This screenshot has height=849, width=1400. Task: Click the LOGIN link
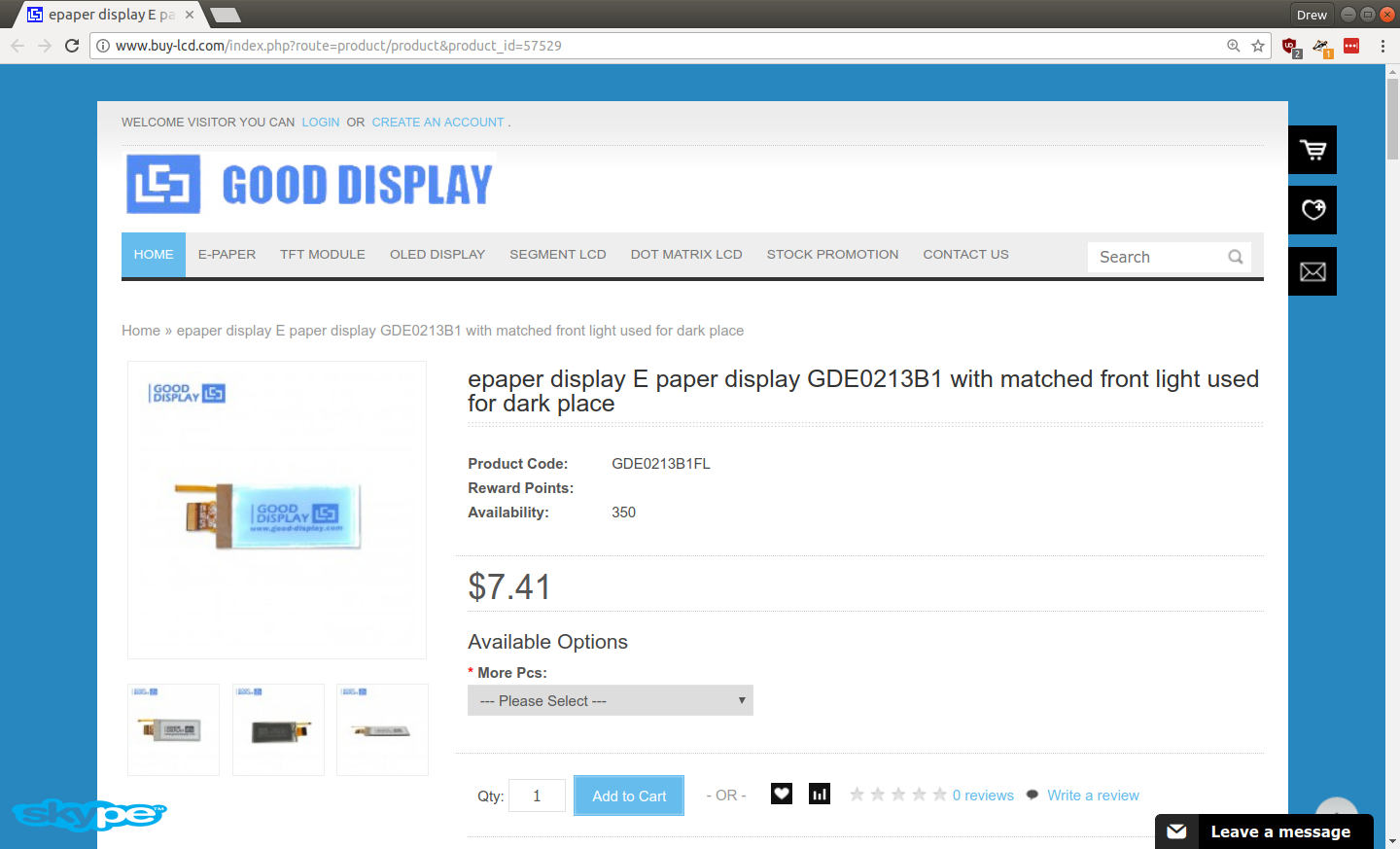[x=321, y=123]
